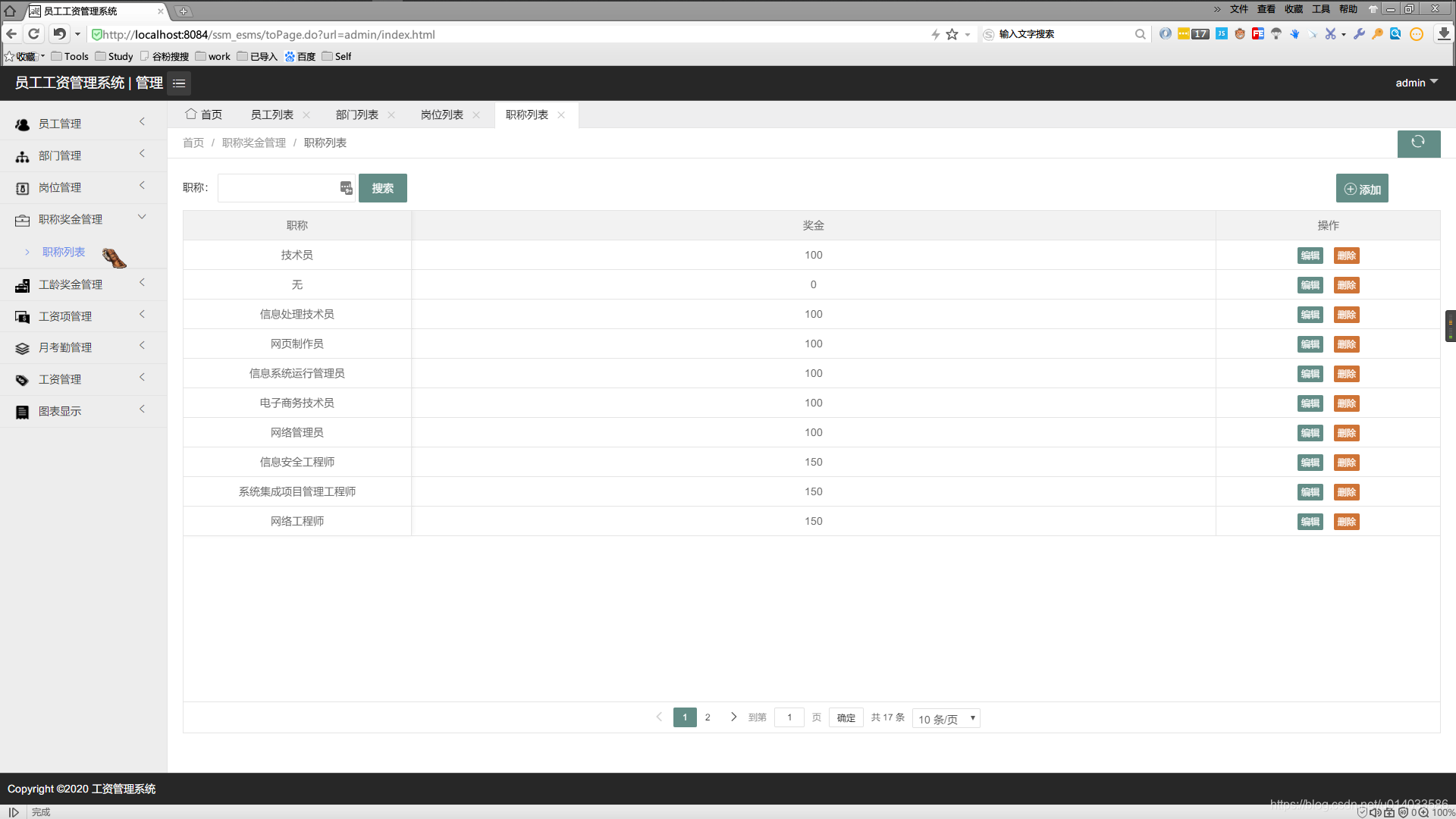Click the next page arrow
Viewport: 1456px width, 819px height.
(733, 717)
